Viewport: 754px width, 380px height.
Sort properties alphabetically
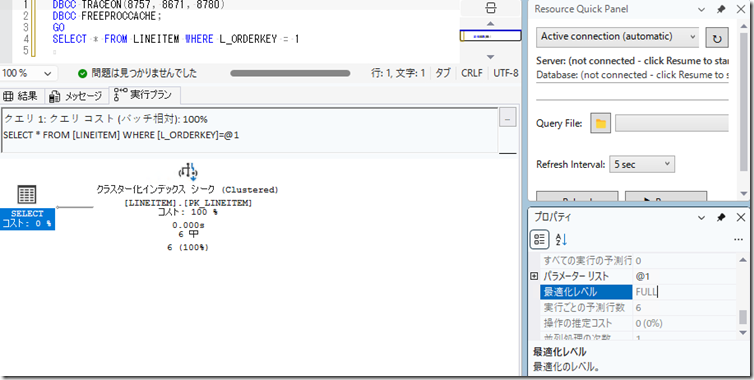click(561, 240)
